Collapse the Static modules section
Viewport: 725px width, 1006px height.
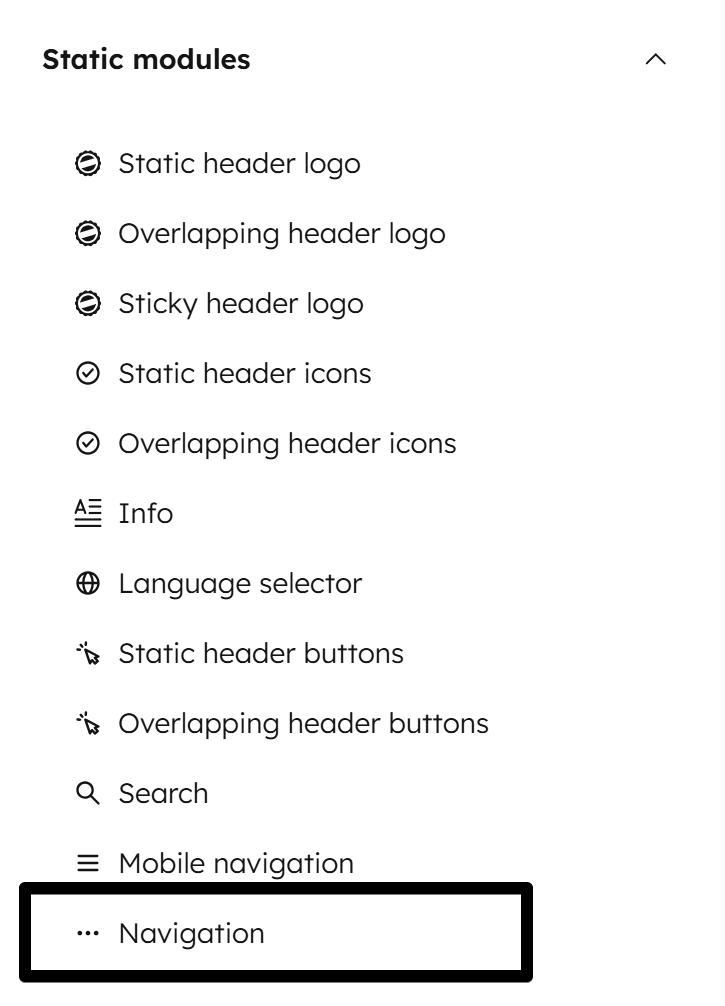(x=656, y=59)
